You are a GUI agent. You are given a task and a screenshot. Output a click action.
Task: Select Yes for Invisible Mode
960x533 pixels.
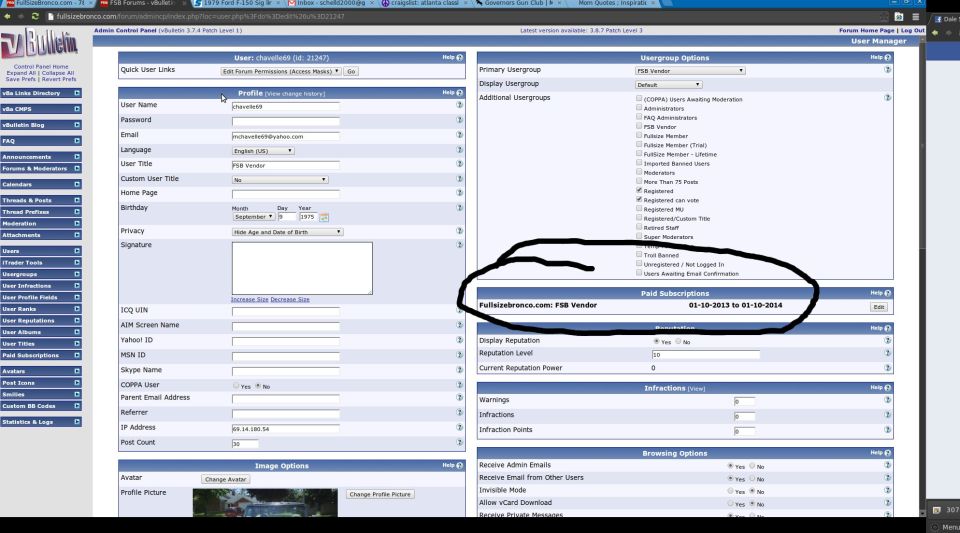(x=730, y=491)
